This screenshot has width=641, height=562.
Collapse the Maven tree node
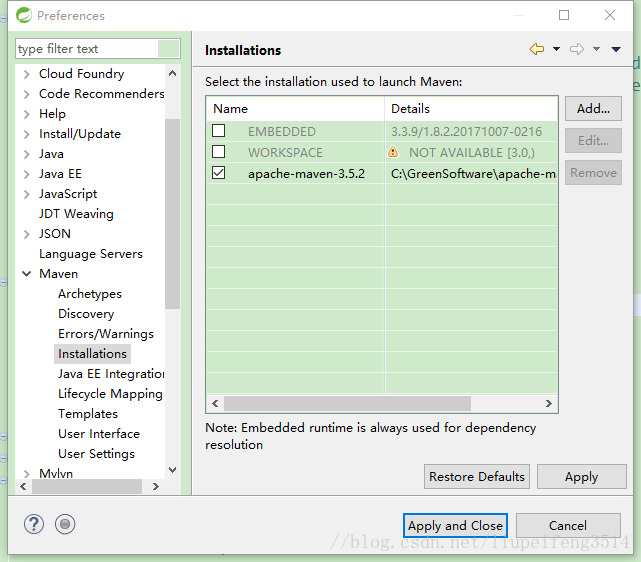pyautogui.click(x=27, y=274)
